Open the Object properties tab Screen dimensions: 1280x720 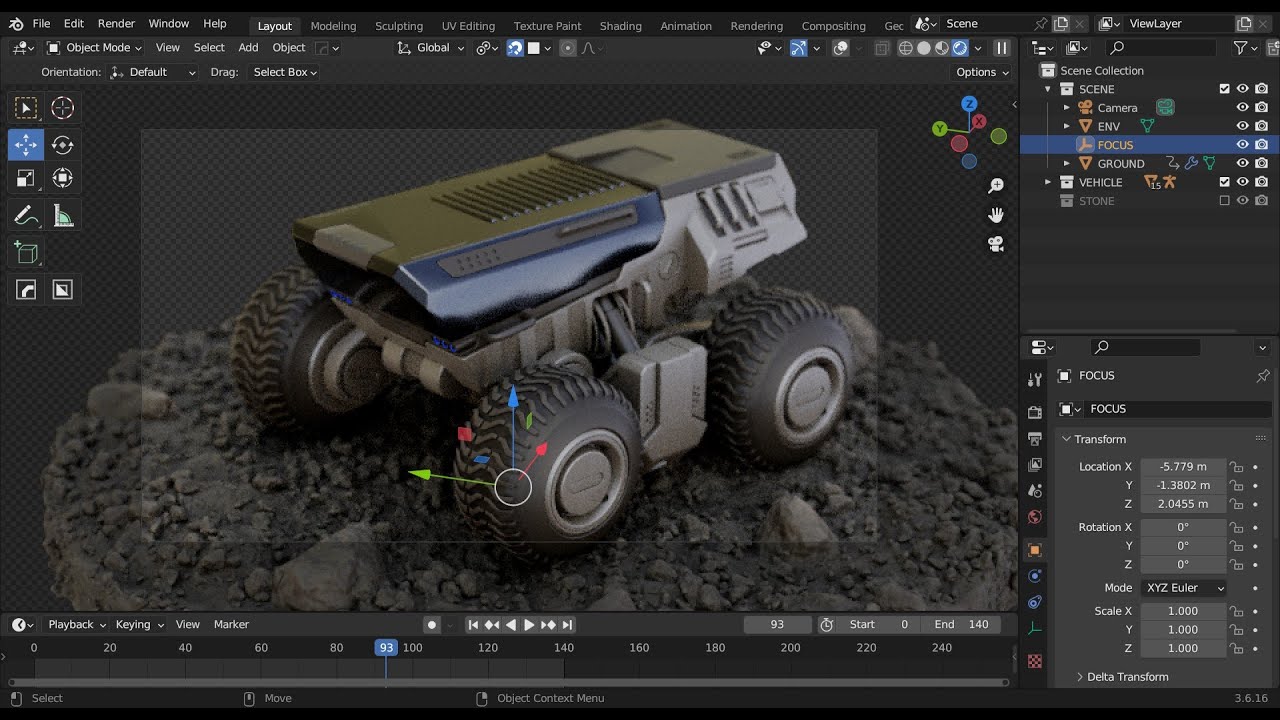(1035, 550)
